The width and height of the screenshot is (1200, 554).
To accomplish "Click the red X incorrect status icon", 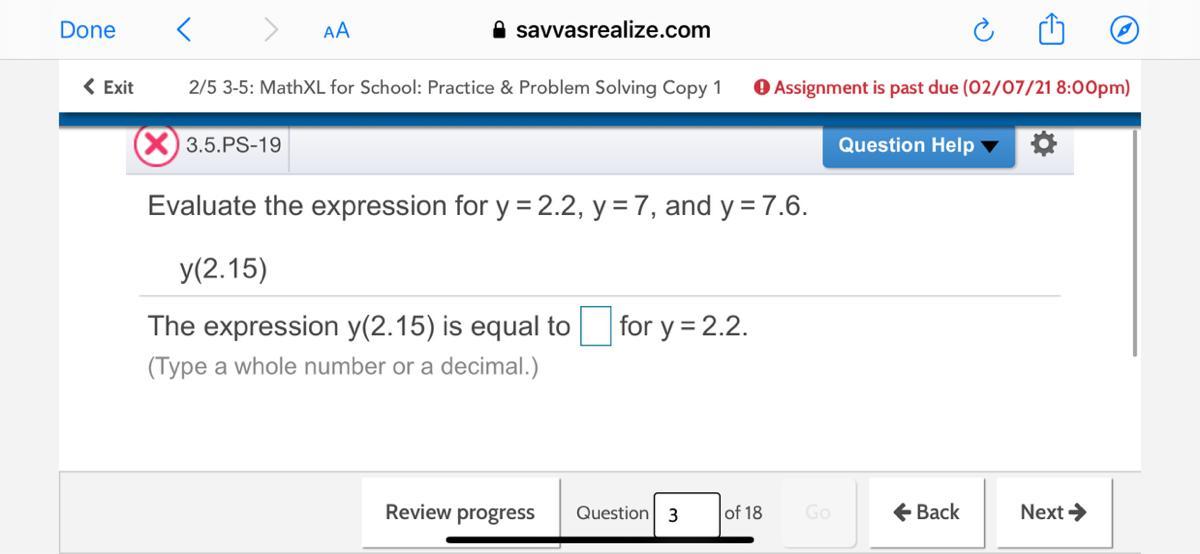I will [x=156, y=145].
